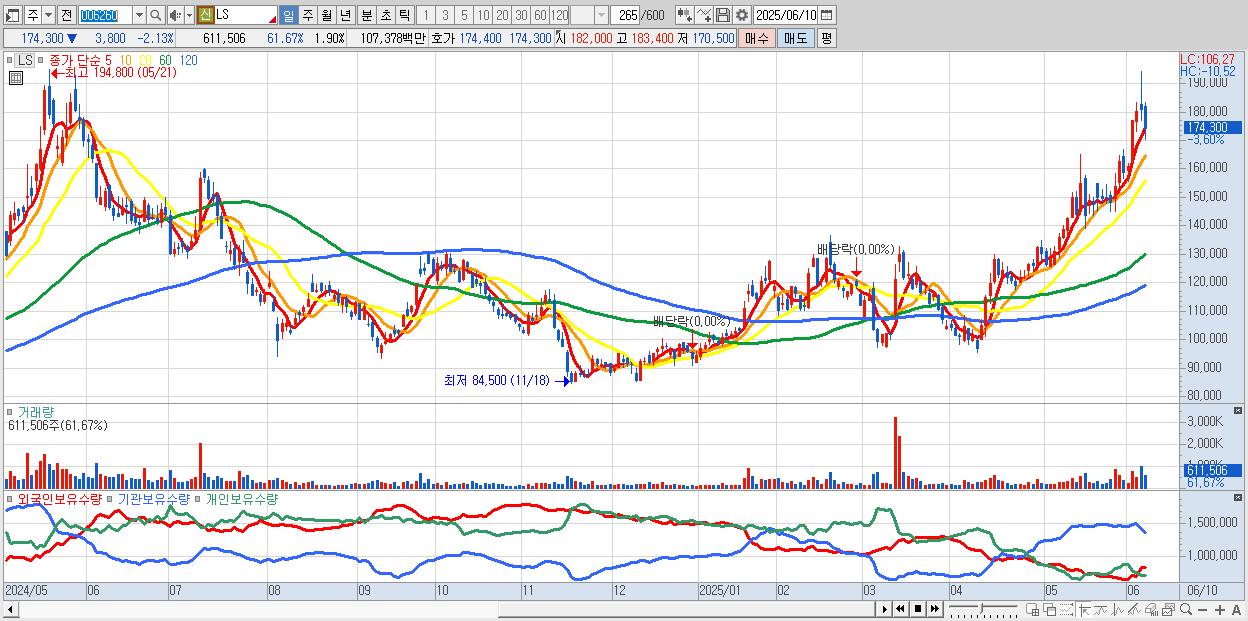Click the 평 button
Screen dimensions: 1248x621
(826, 38)
